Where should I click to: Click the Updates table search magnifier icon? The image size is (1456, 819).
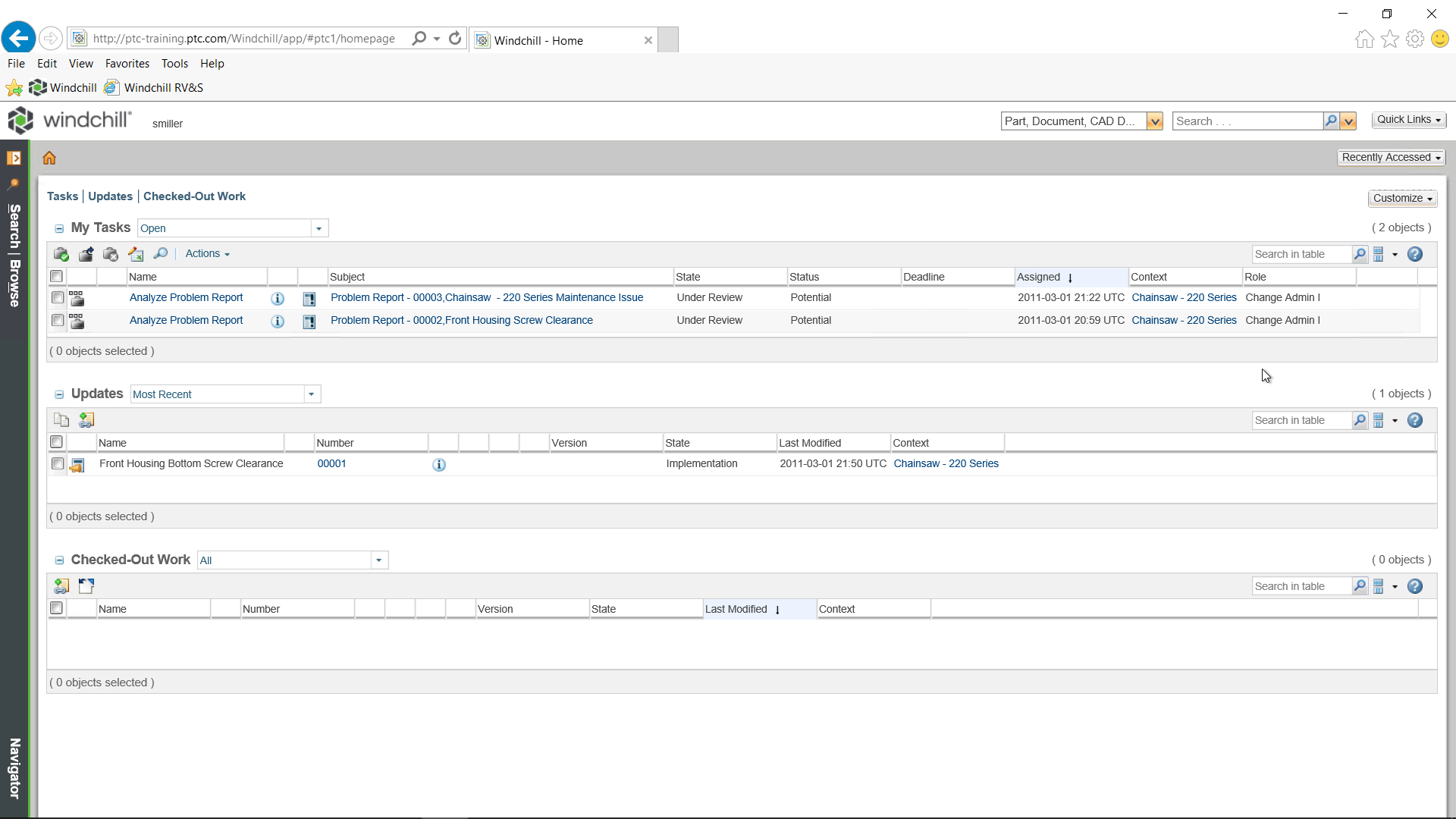(x=1360, y=420)
